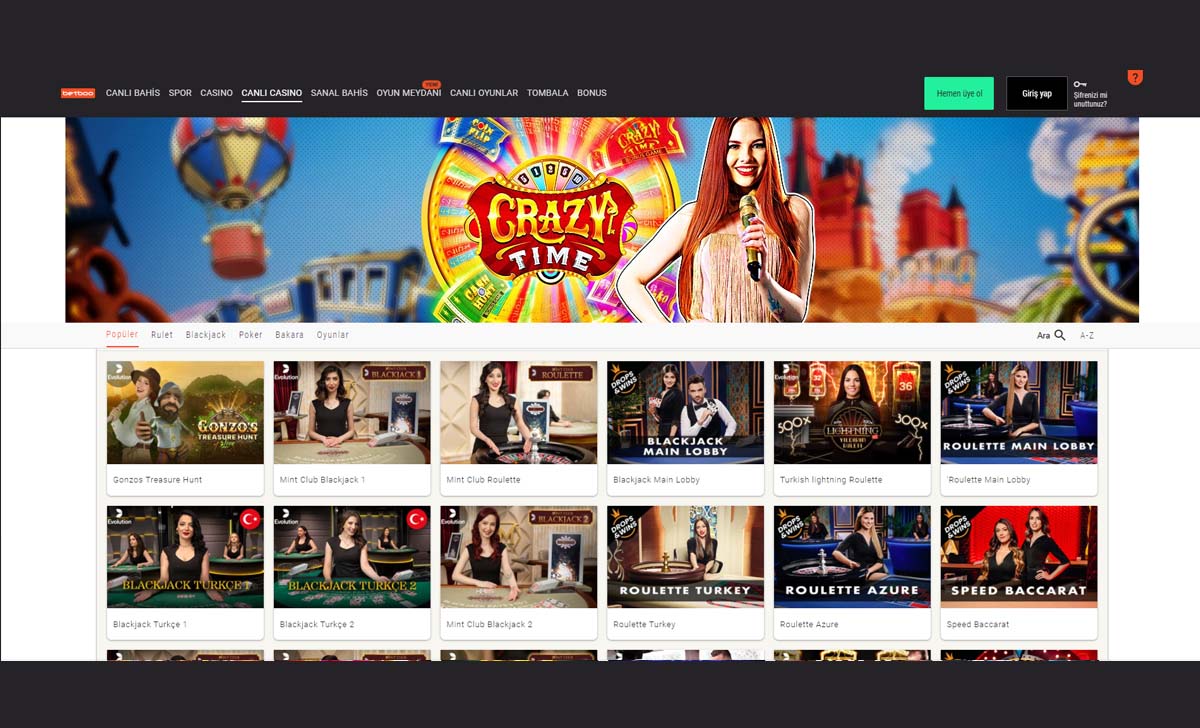
Task: Click the Ara search label
Action: 1043,336
